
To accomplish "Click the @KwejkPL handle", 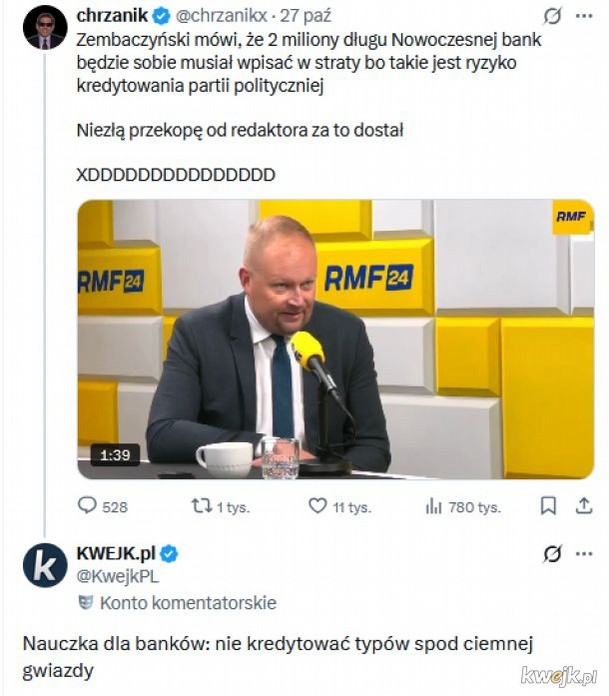I will 117,576.
